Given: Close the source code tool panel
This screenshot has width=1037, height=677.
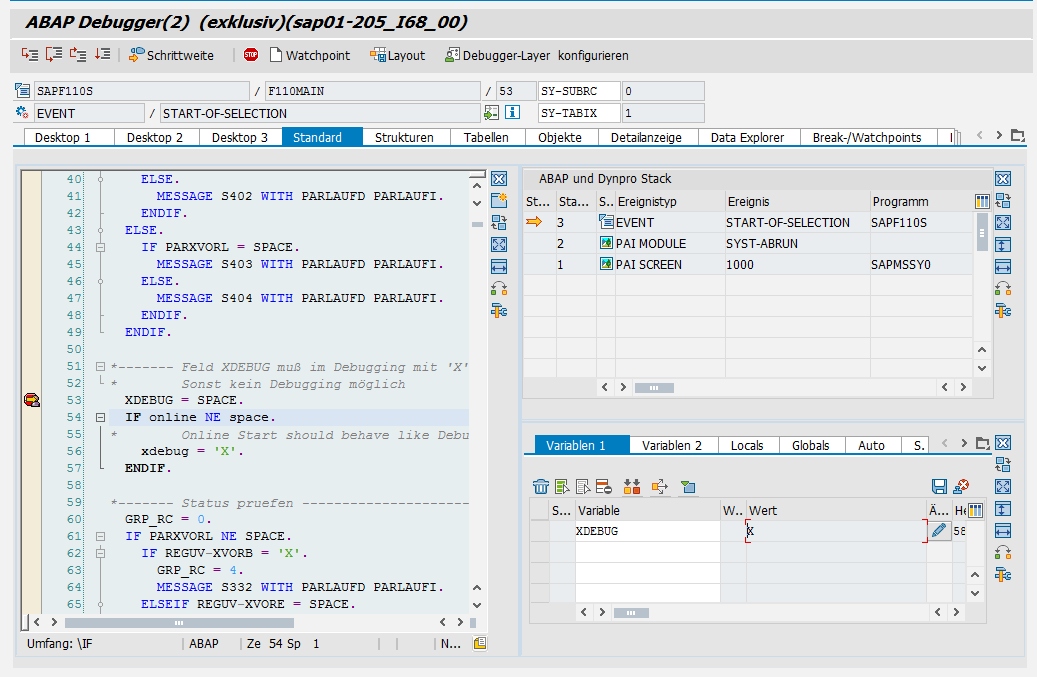Looking at the screenshot, I should (x=499, y=179).
